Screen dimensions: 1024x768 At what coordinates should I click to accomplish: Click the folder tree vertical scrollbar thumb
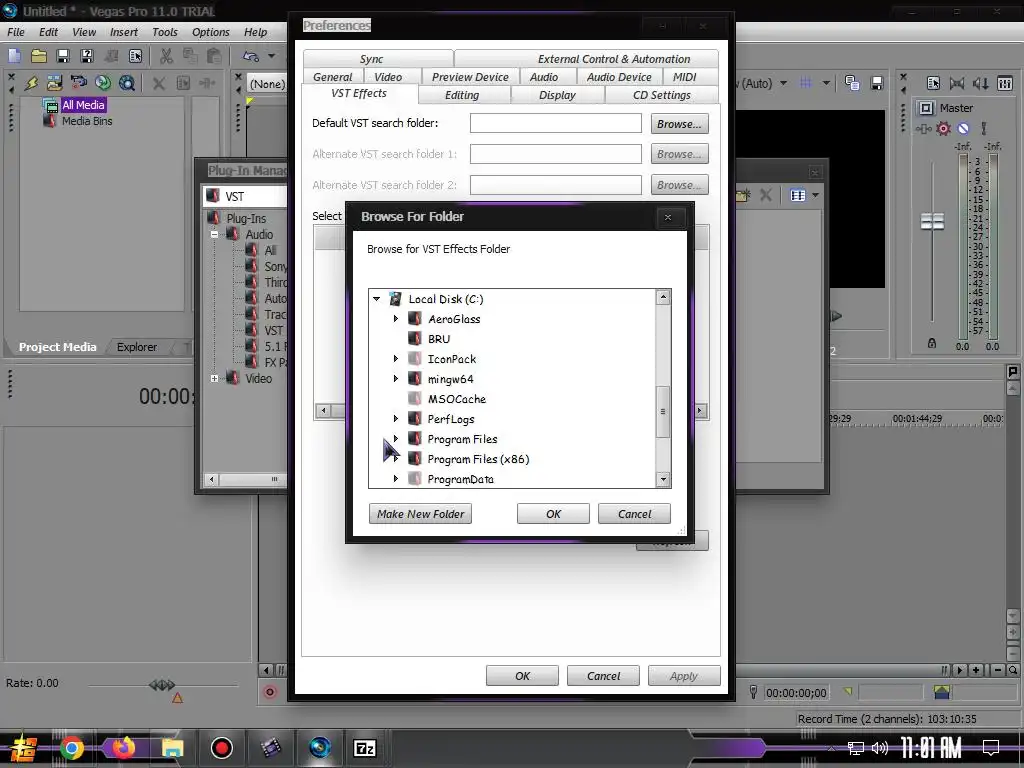(663, 411)
